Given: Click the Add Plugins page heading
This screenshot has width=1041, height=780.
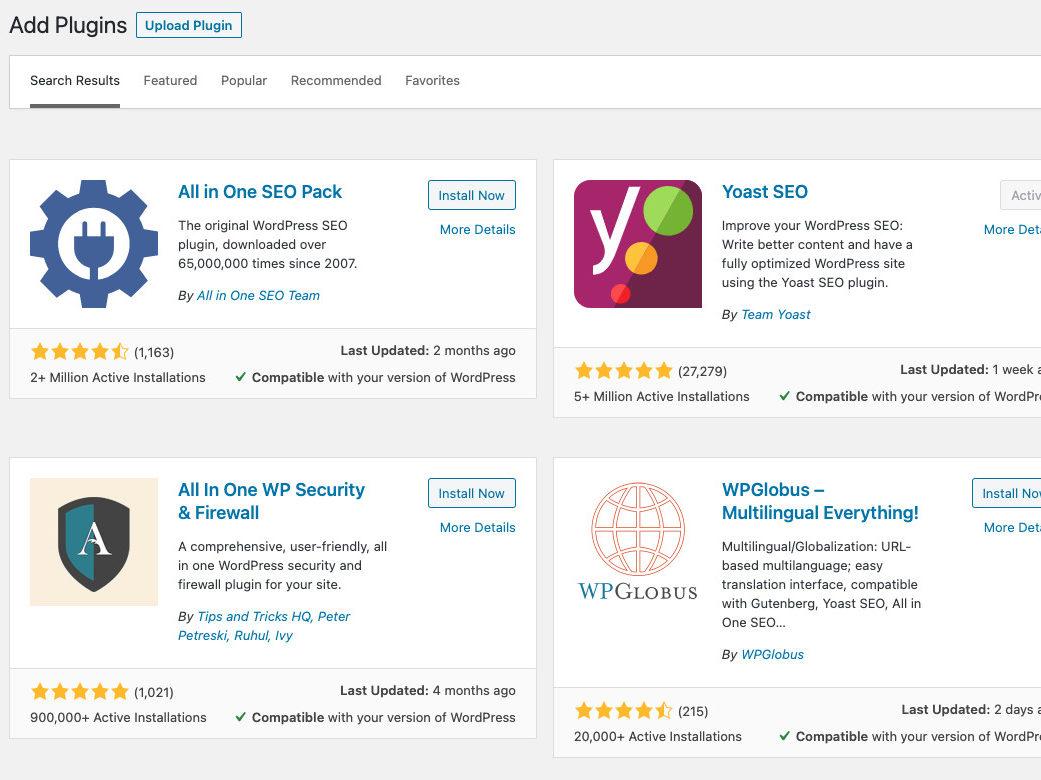Looking at the screenshot, I should (68, 25).
